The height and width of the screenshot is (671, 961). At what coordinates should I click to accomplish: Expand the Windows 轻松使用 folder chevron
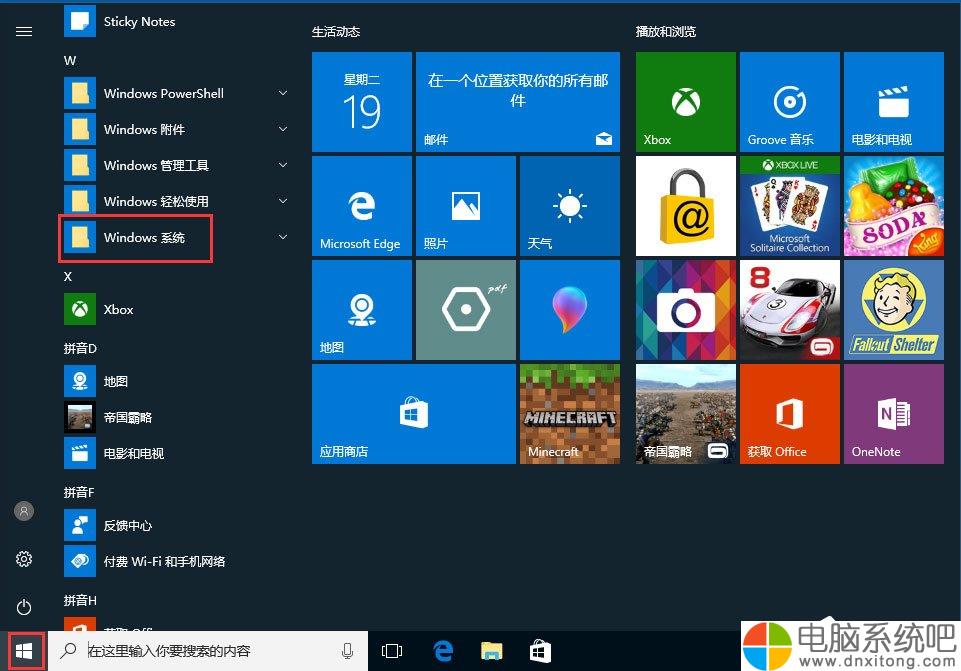pyautogui.click(x=283, y=201)
